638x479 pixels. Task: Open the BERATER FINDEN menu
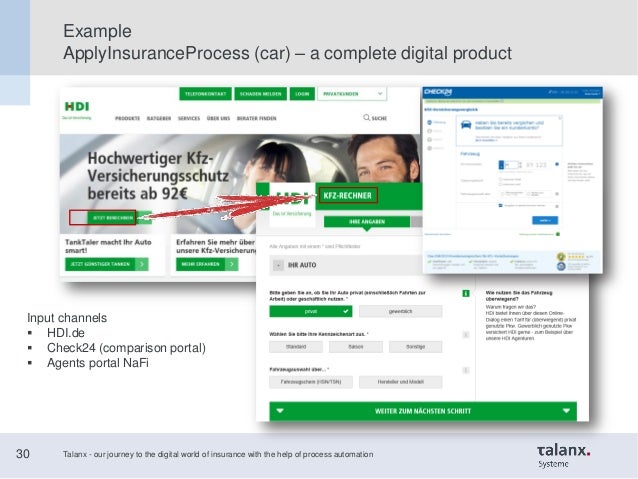256,118
